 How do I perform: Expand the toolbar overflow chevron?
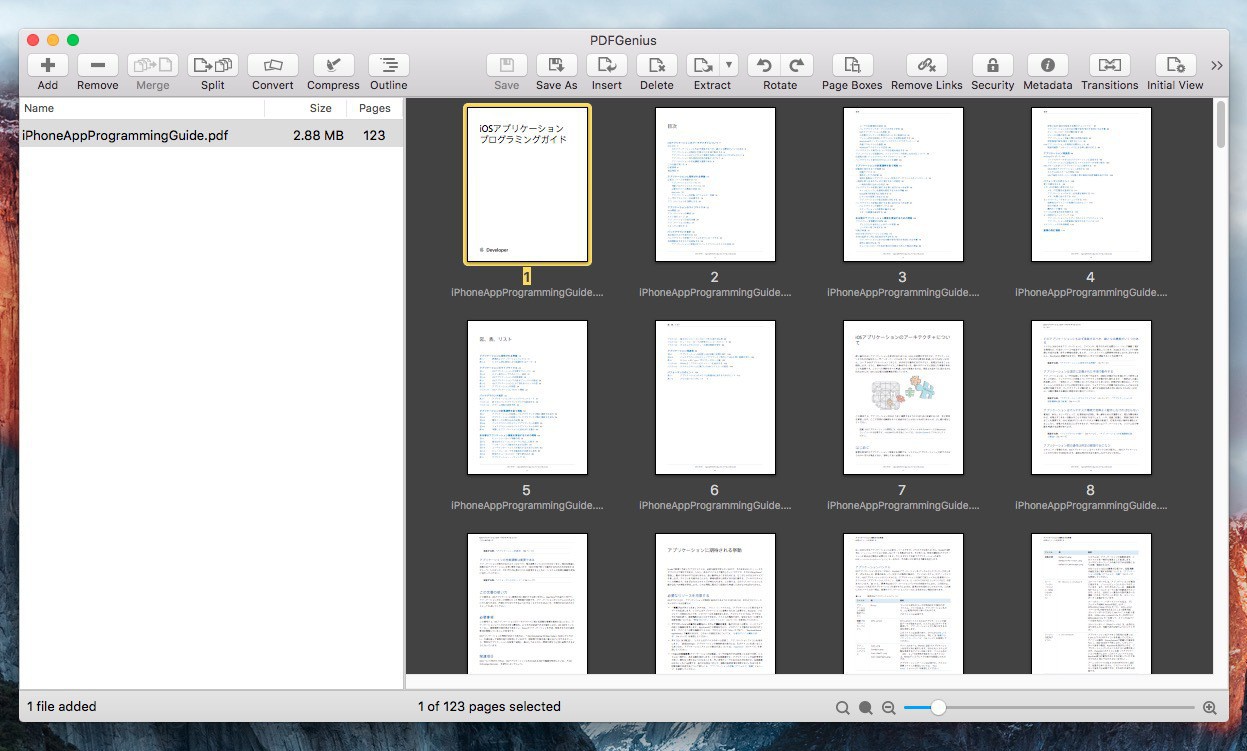coord(1217,65)
